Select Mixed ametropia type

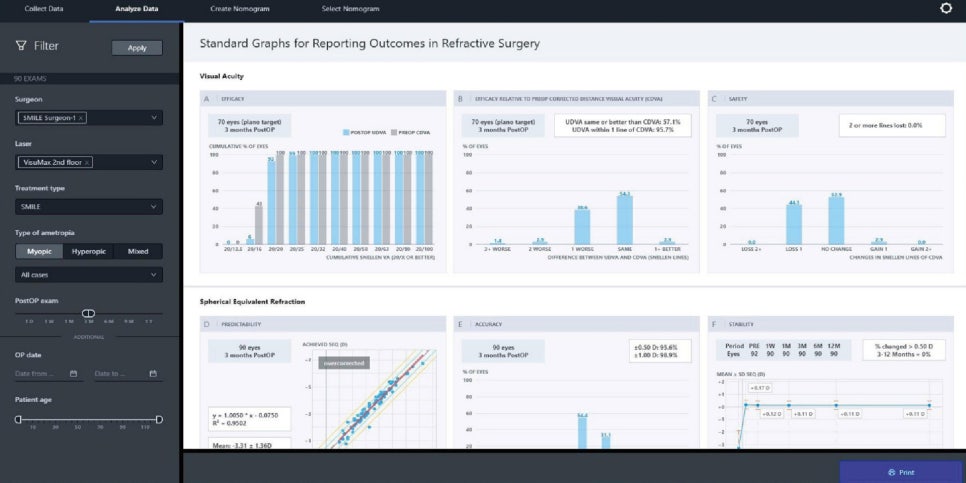click(138, 251)
